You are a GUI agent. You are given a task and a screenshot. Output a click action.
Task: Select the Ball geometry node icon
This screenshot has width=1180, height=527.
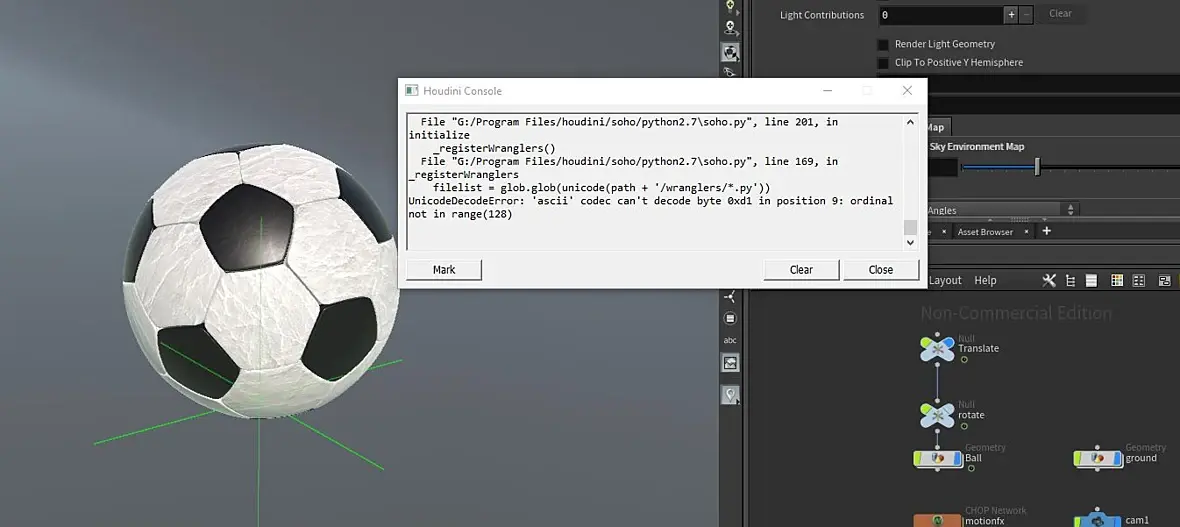(938, 457)
